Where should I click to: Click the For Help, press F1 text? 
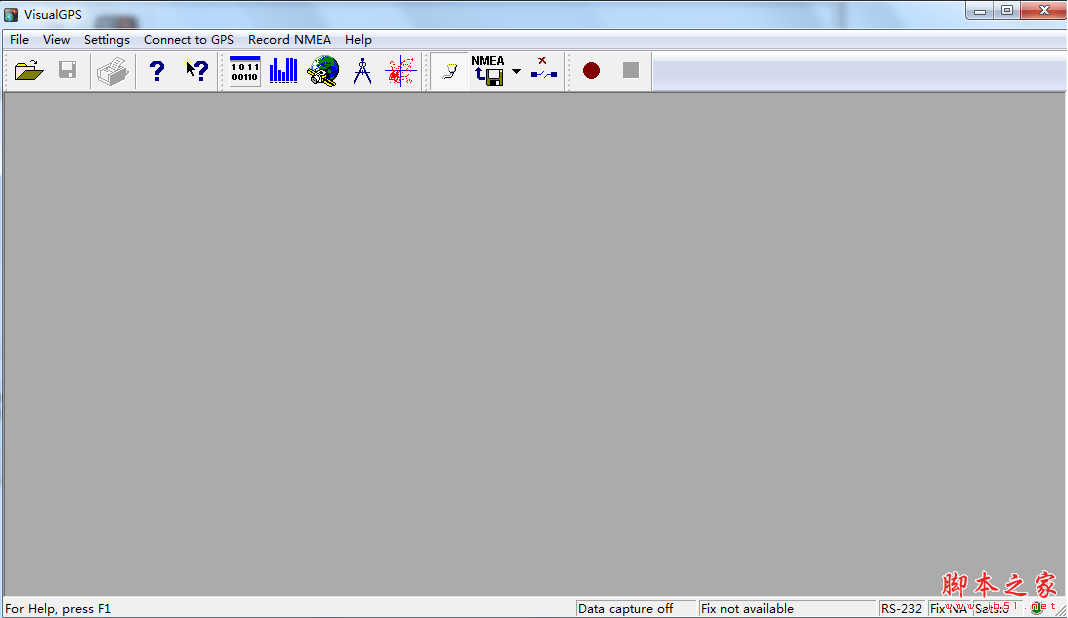[58, 608]
